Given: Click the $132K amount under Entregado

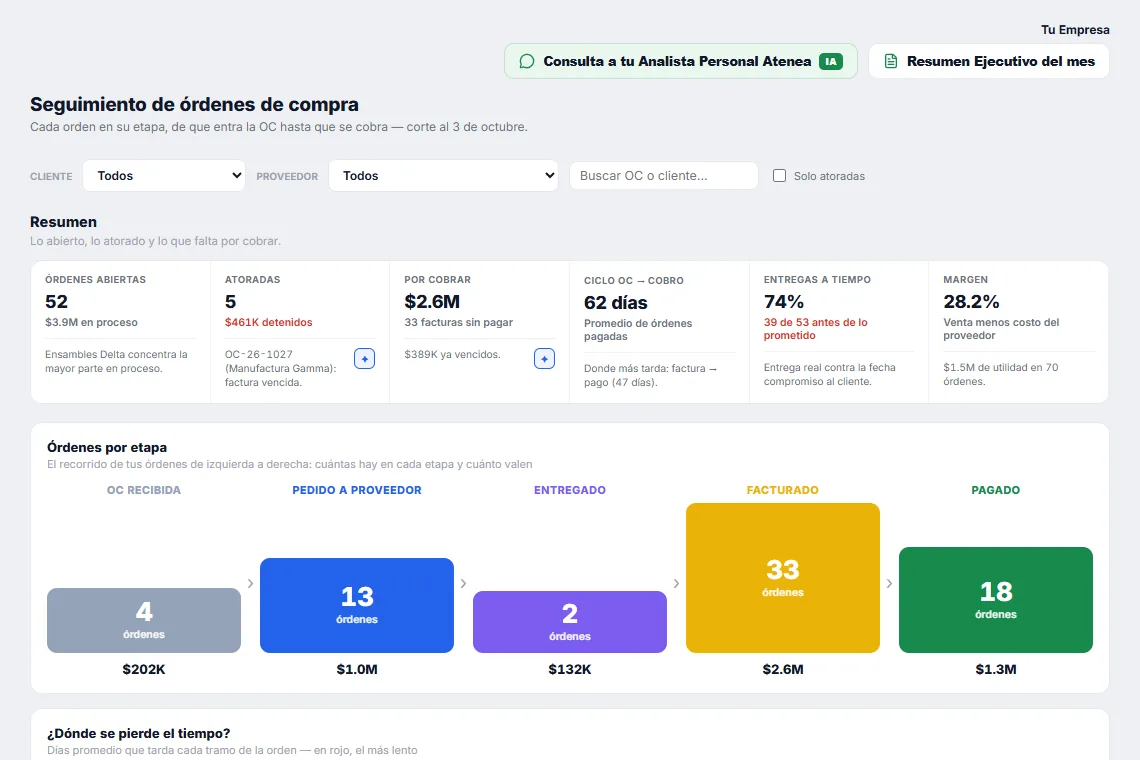Looking at the screenshot, I should (x=570, y=669).
